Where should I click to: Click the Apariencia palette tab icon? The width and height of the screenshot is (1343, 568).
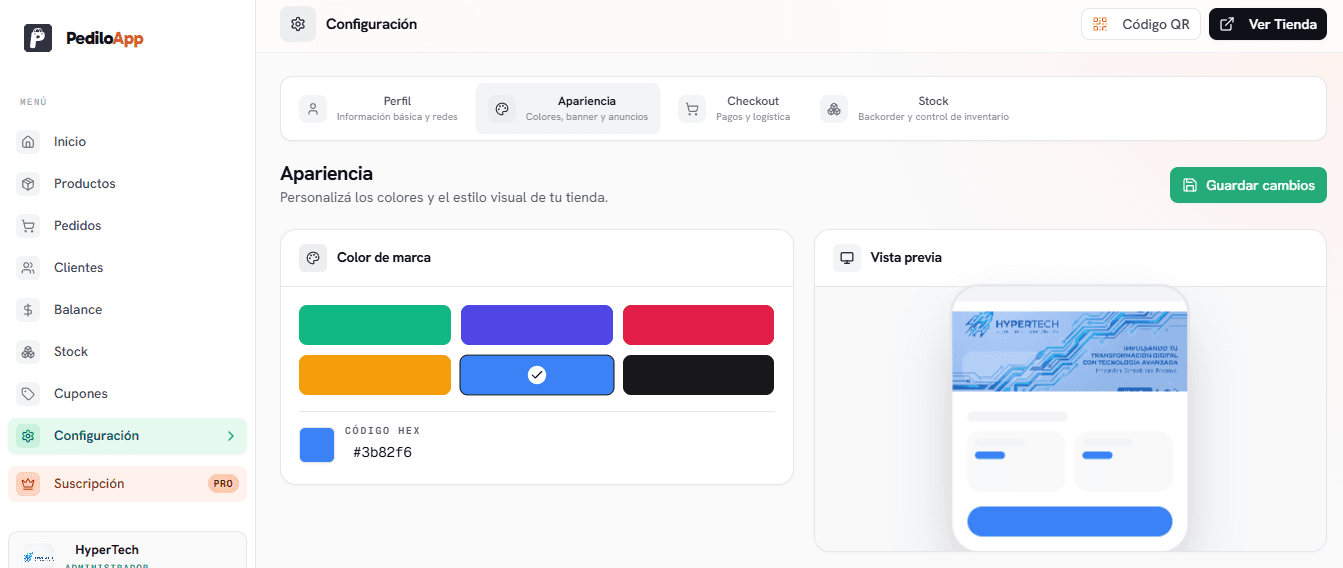(x=502, y=109)
